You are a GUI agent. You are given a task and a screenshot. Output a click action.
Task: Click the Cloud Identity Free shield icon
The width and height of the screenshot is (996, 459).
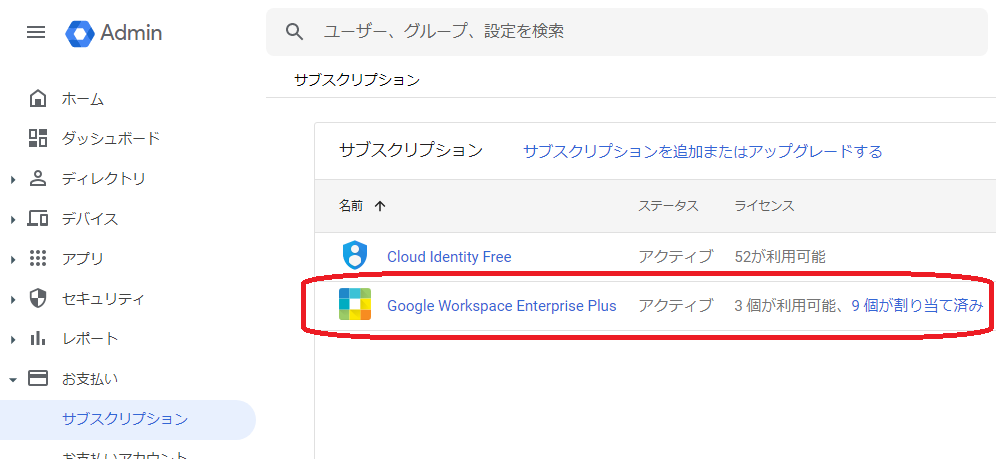[354, 256]
